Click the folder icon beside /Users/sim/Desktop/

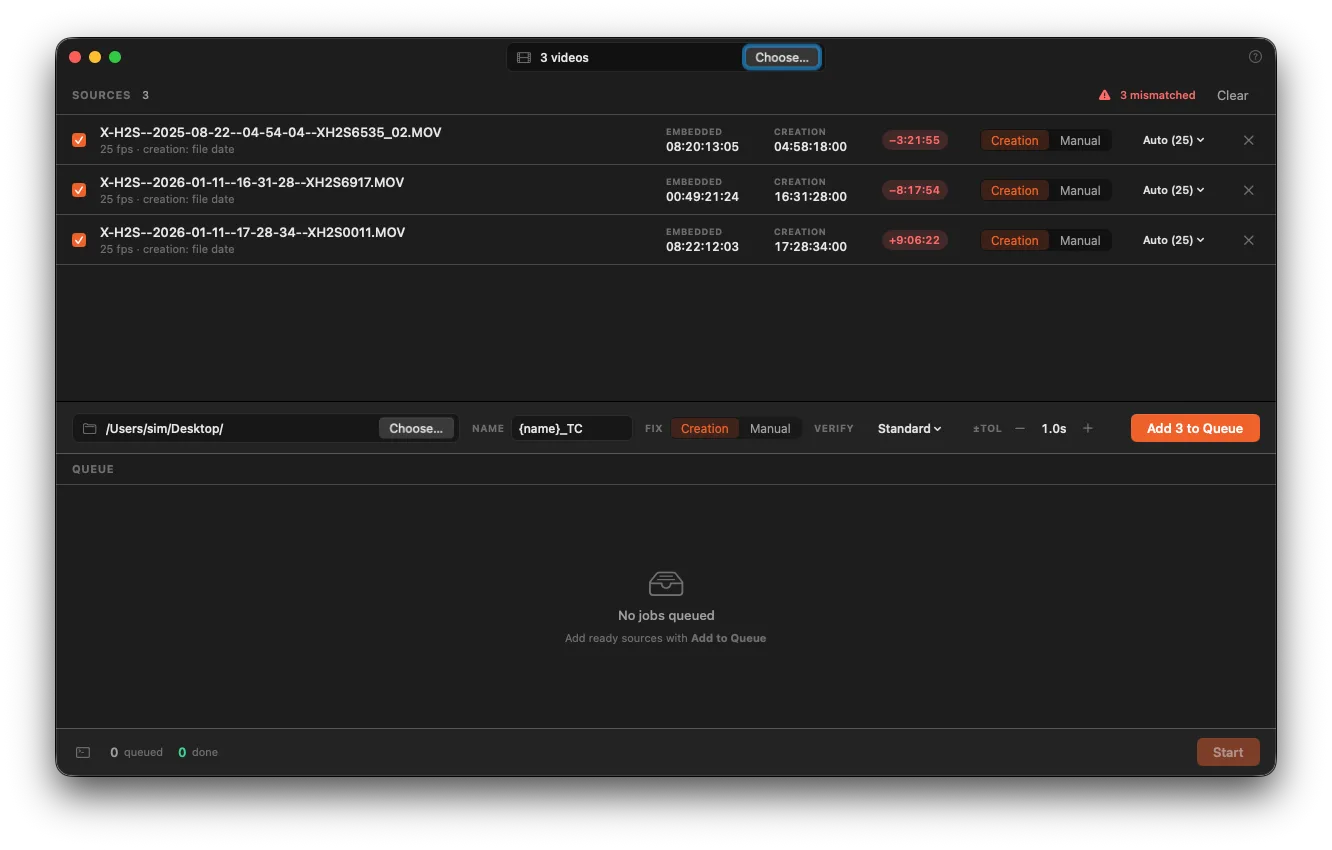89,428
